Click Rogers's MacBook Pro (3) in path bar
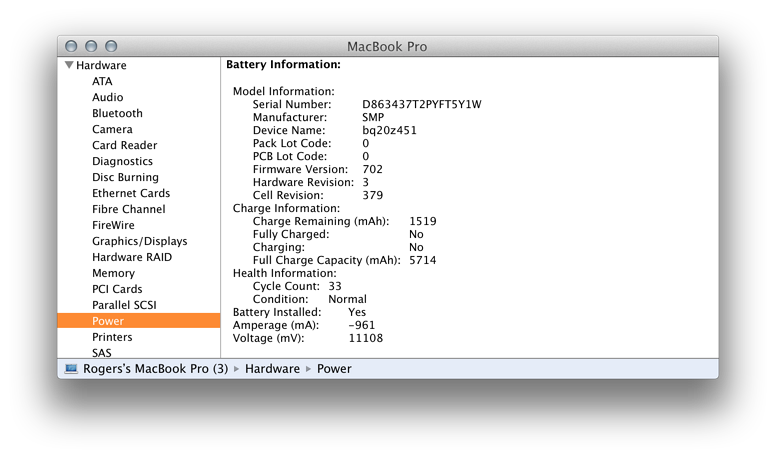The width and height of the screenshot is (776, 458). point(155,369)
